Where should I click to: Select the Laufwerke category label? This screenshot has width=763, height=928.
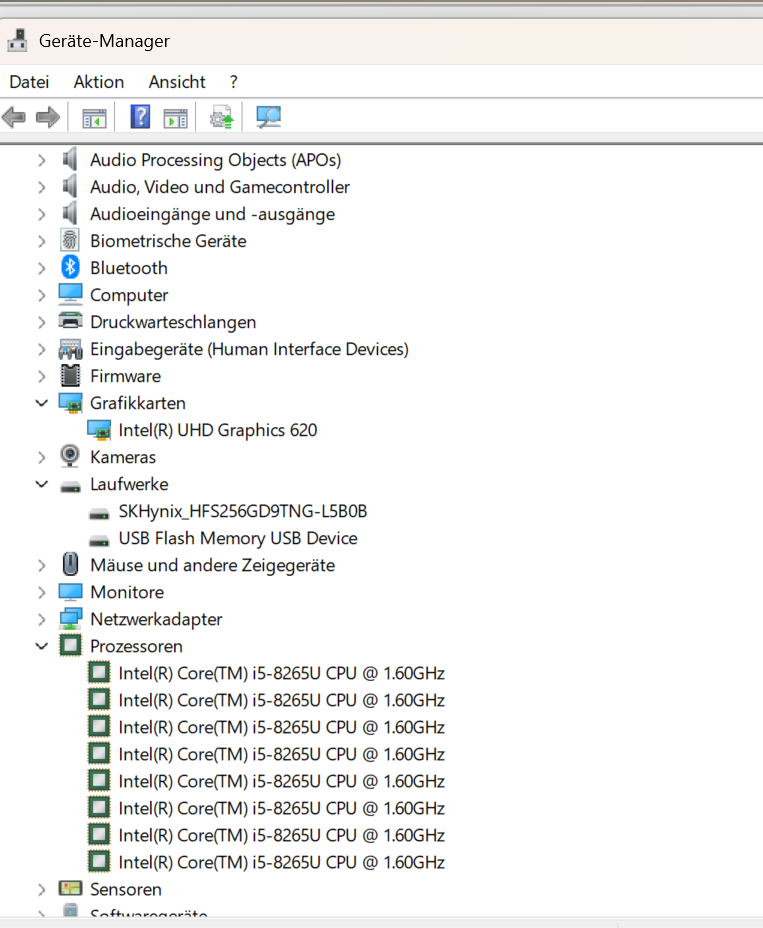click(x=129, y=485)
